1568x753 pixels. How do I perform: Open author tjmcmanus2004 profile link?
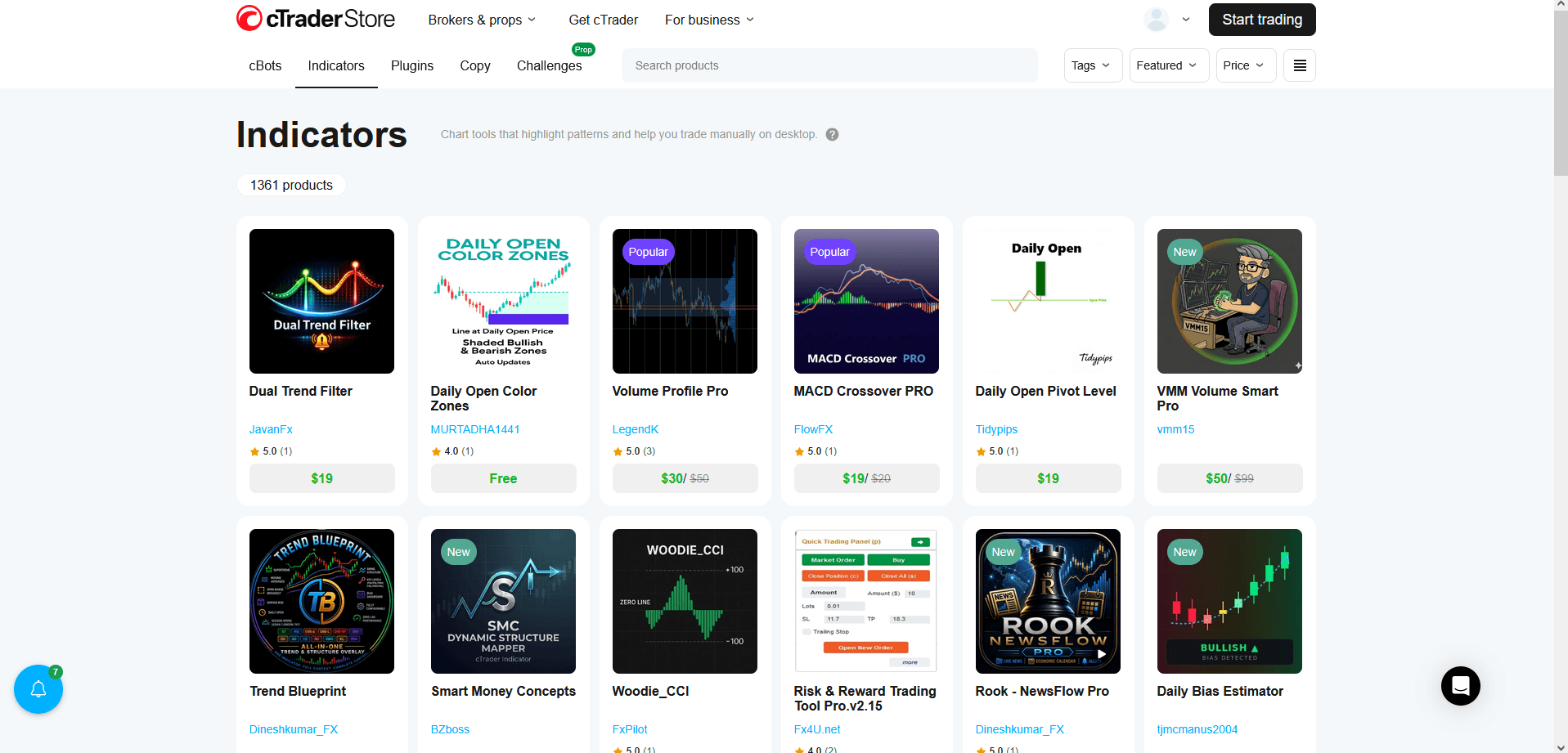coord(1197,729)
